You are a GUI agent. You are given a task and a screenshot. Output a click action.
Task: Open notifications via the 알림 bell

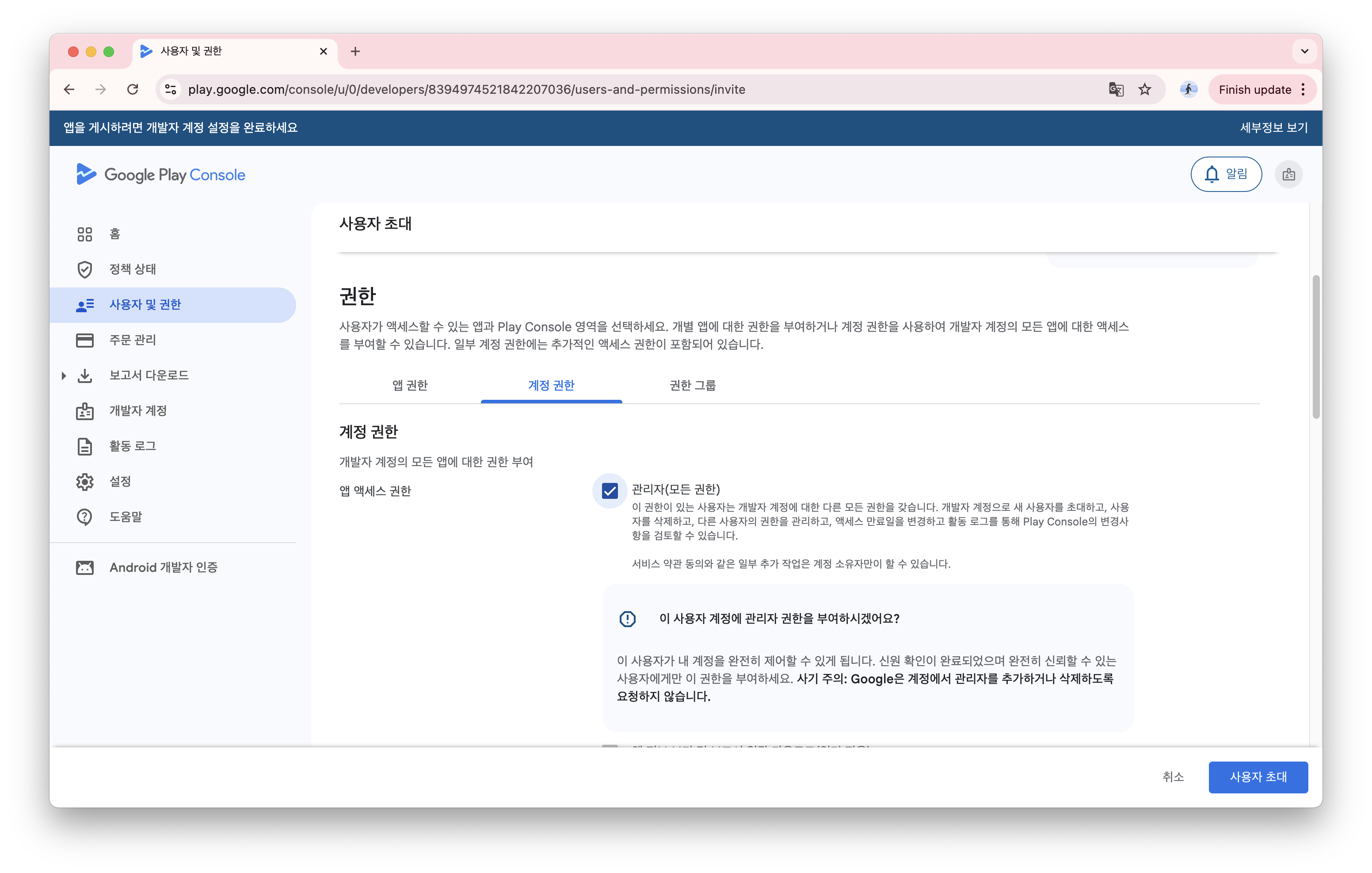1226,174
